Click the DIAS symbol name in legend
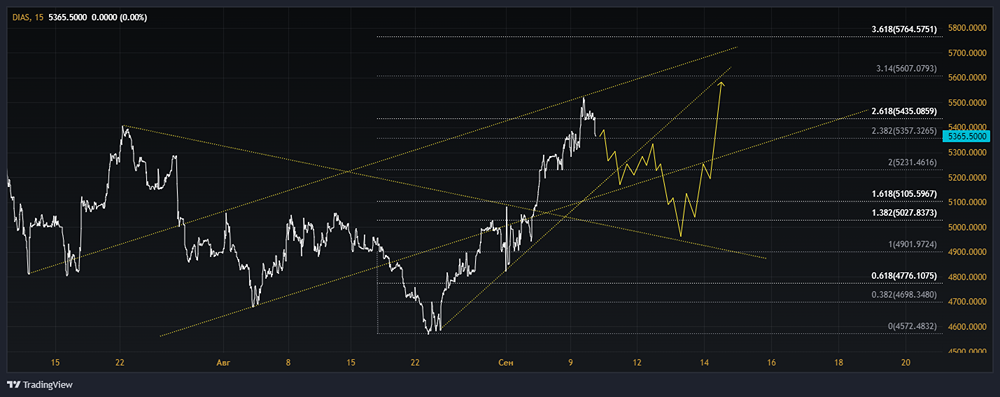 (21, 17)
